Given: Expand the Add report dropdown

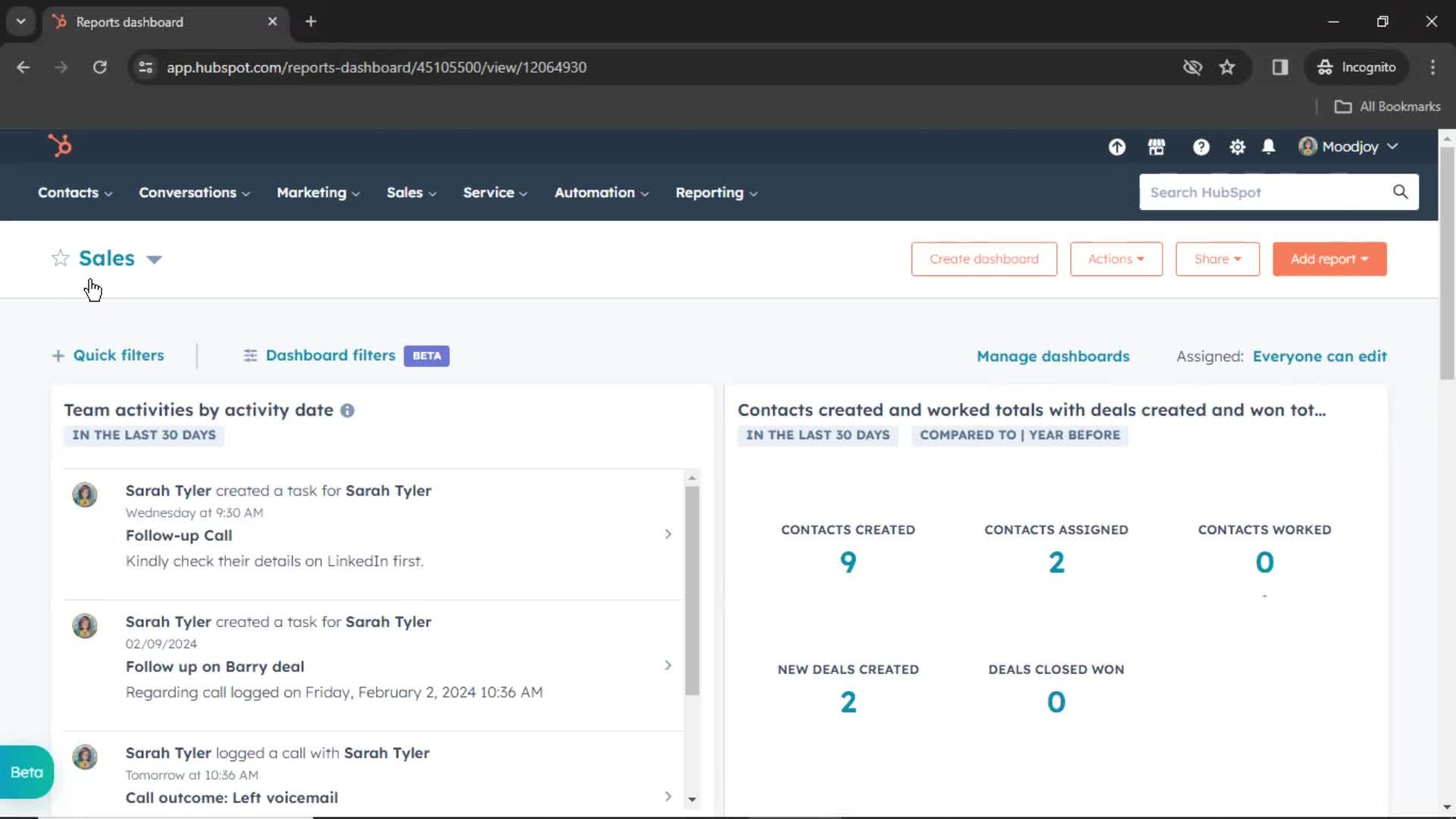Looking at the screenshot, I should 1329,259.
